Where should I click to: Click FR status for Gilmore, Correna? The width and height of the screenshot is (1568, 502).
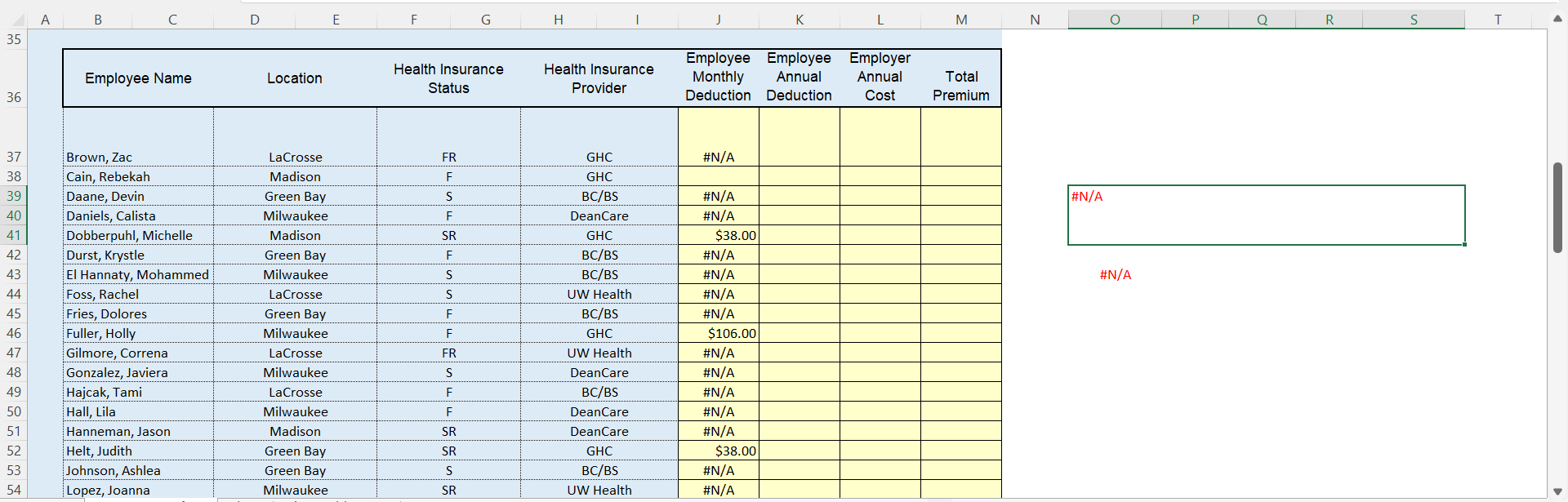click(x=448, y=353)
